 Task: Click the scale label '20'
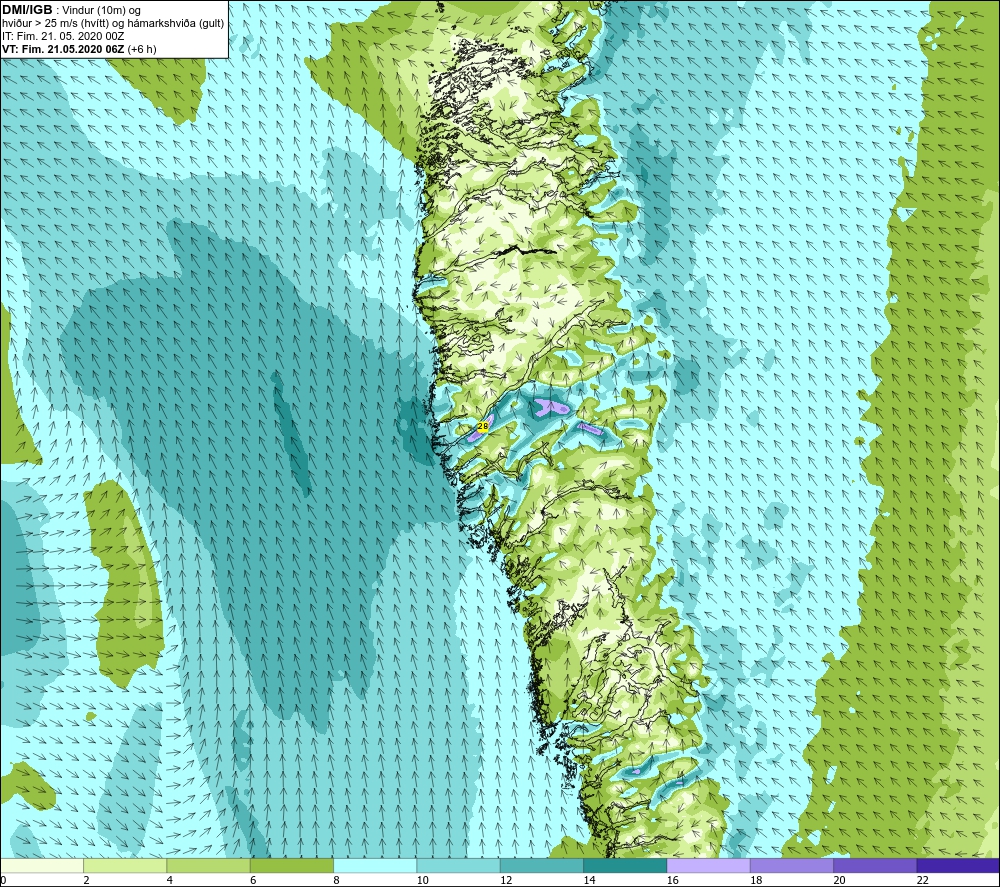[839, 880]
